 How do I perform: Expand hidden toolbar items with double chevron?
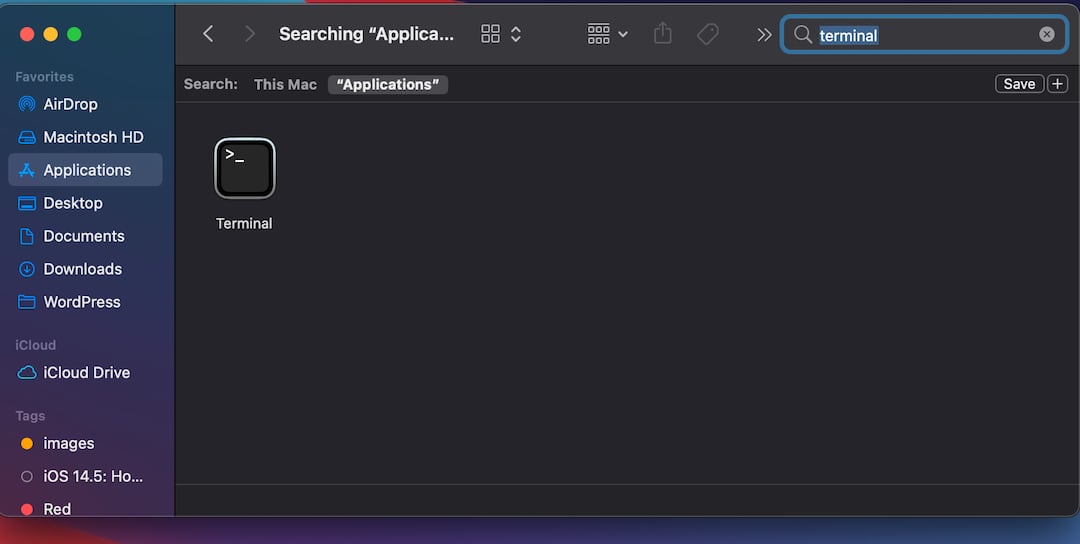click(764, 34)
